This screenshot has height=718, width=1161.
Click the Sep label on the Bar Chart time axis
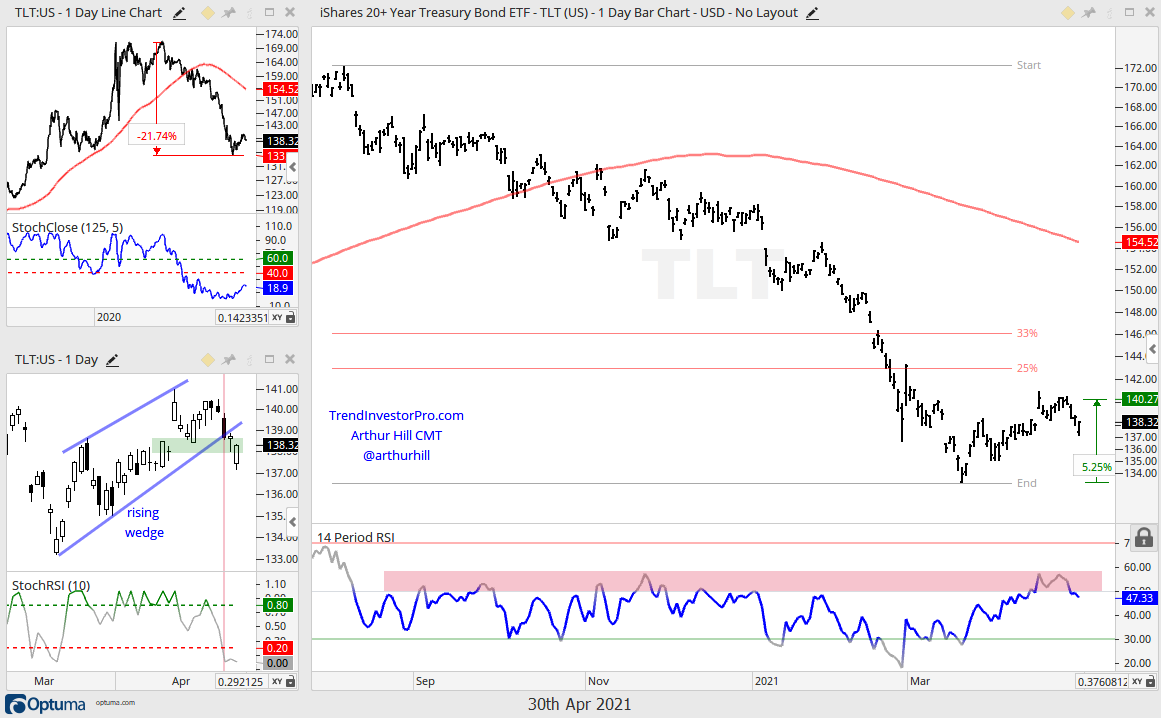pyautogui.click(x=425, y=681)
